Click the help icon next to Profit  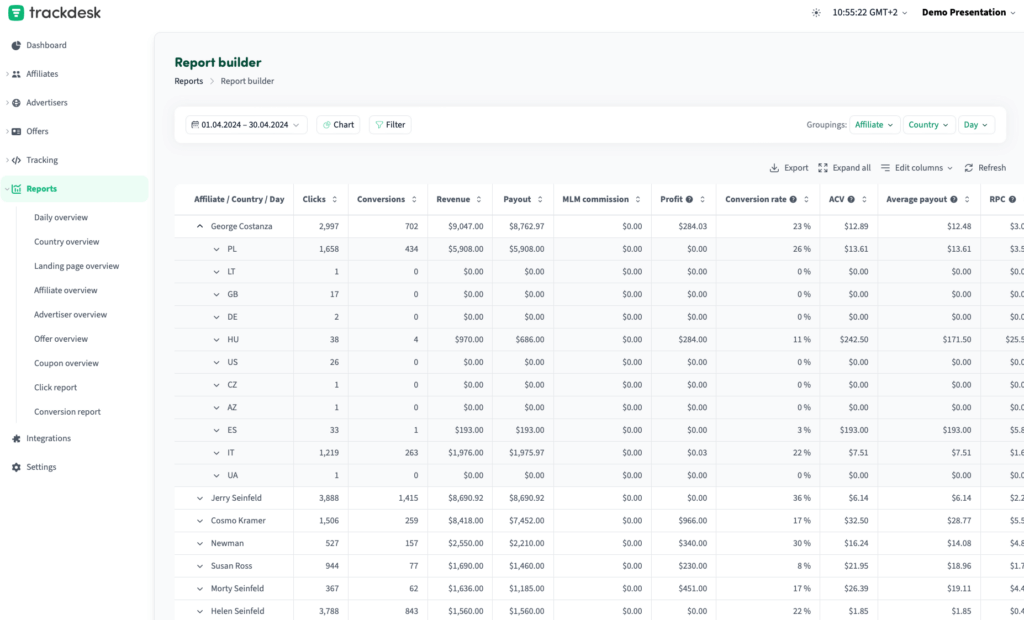point(690,199)
